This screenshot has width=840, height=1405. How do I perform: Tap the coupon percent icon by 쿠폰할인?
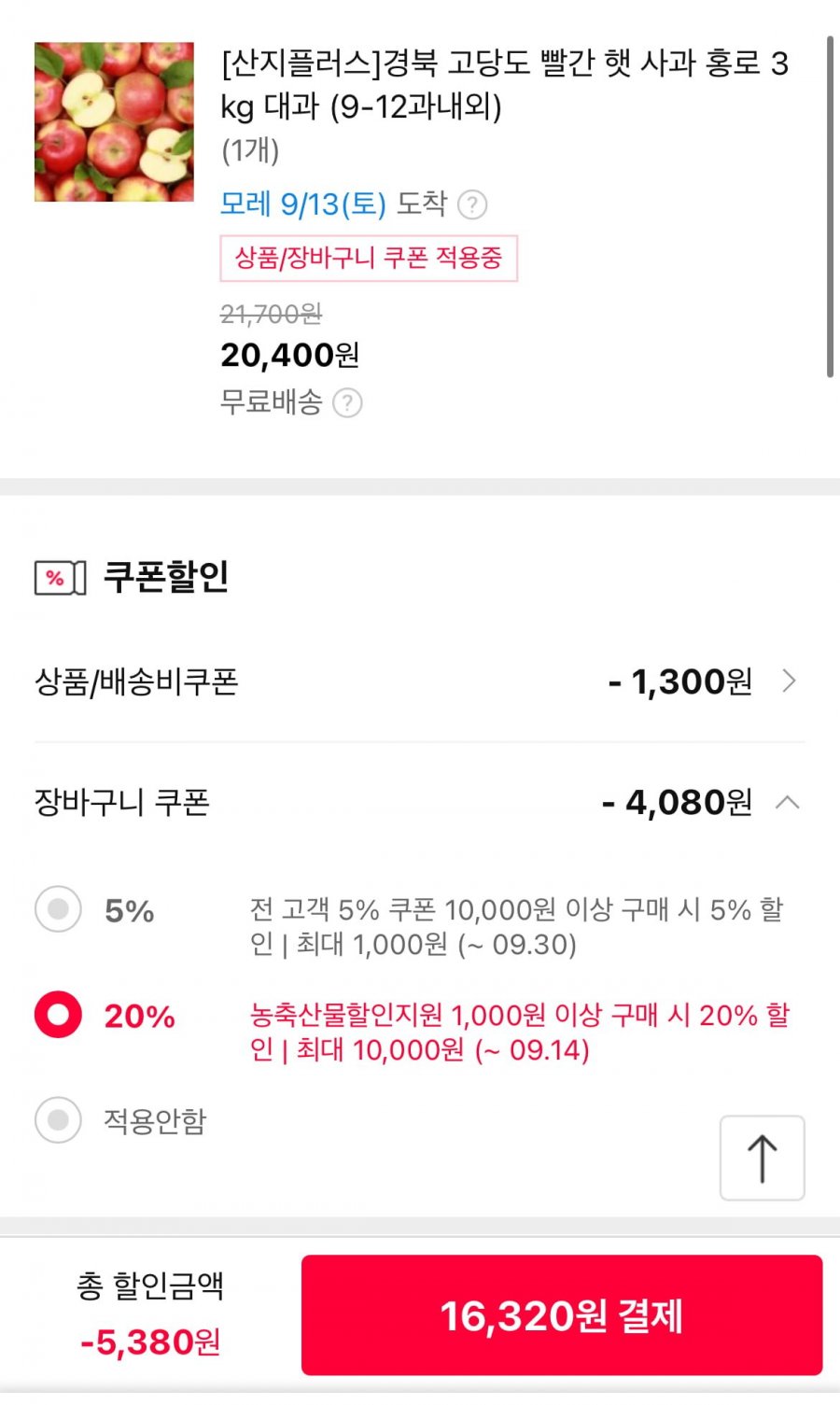click(60, 578)
